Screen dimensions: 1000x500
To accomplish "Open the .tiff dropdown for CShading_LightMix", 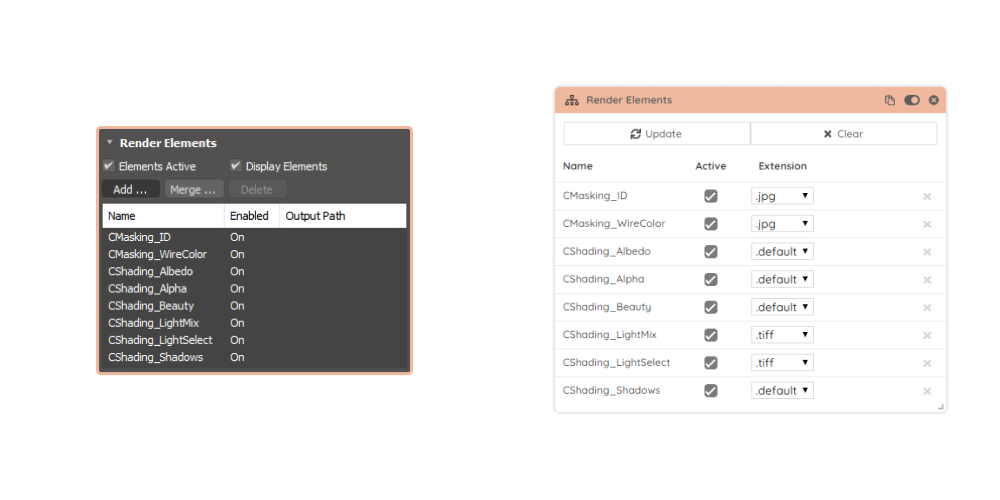I will click(x=783, y=334).
